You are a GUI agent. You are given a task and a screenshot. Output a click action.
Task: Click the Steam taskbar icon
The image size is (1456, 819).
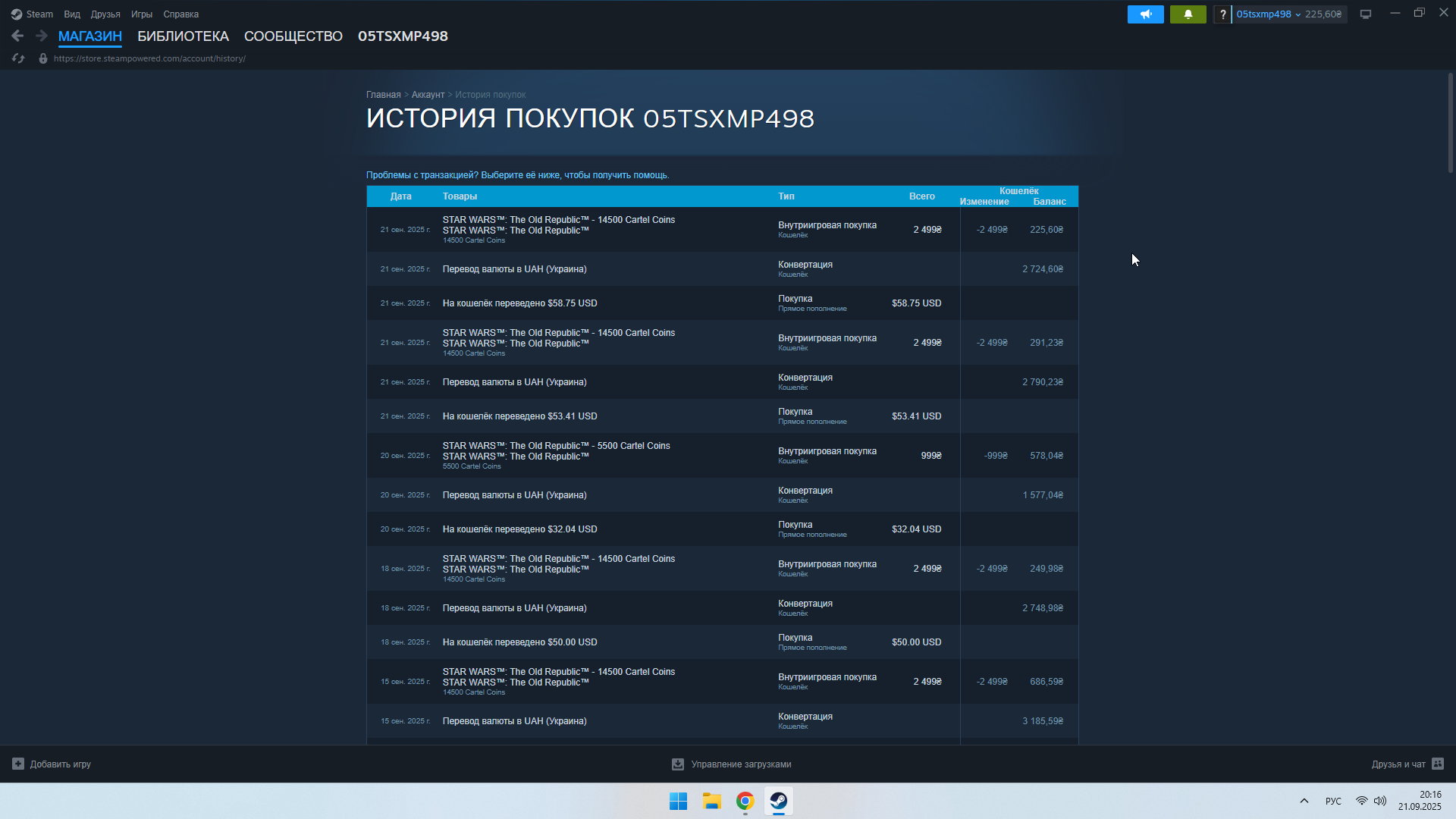[x=778, y=801]
